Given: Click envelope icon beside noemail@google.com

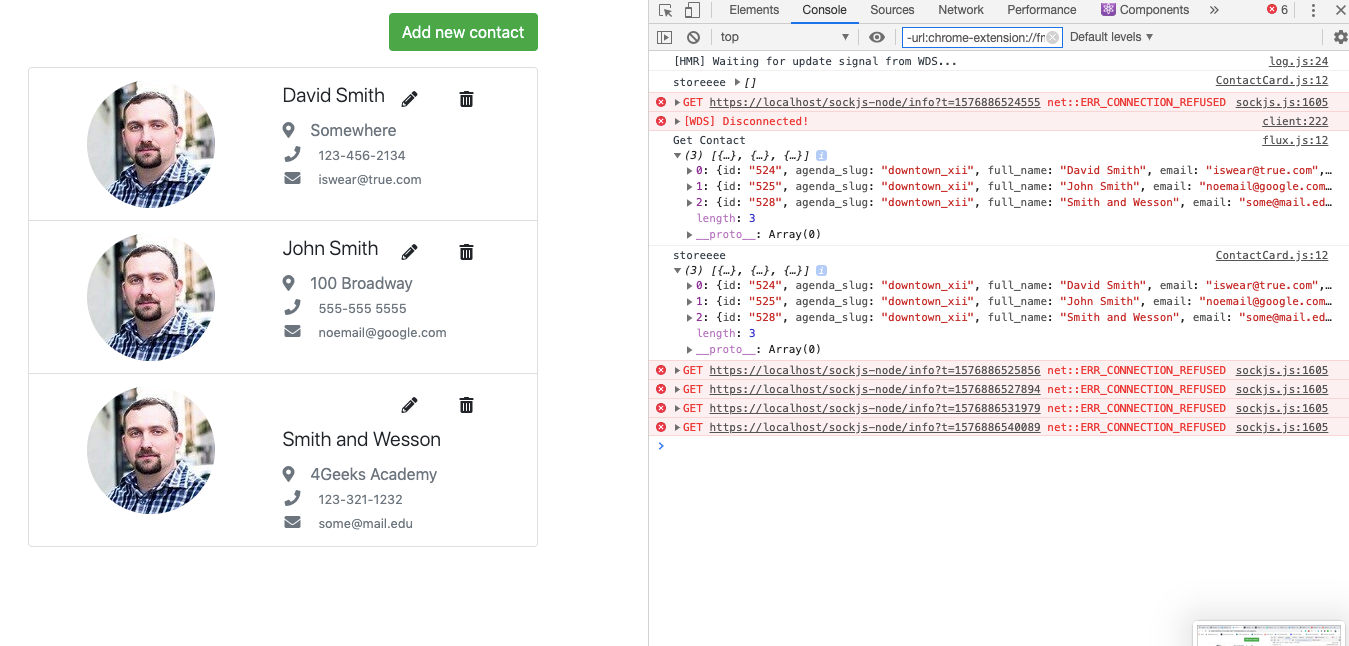Looking at the screenshot, I should [x=292, y=331].
